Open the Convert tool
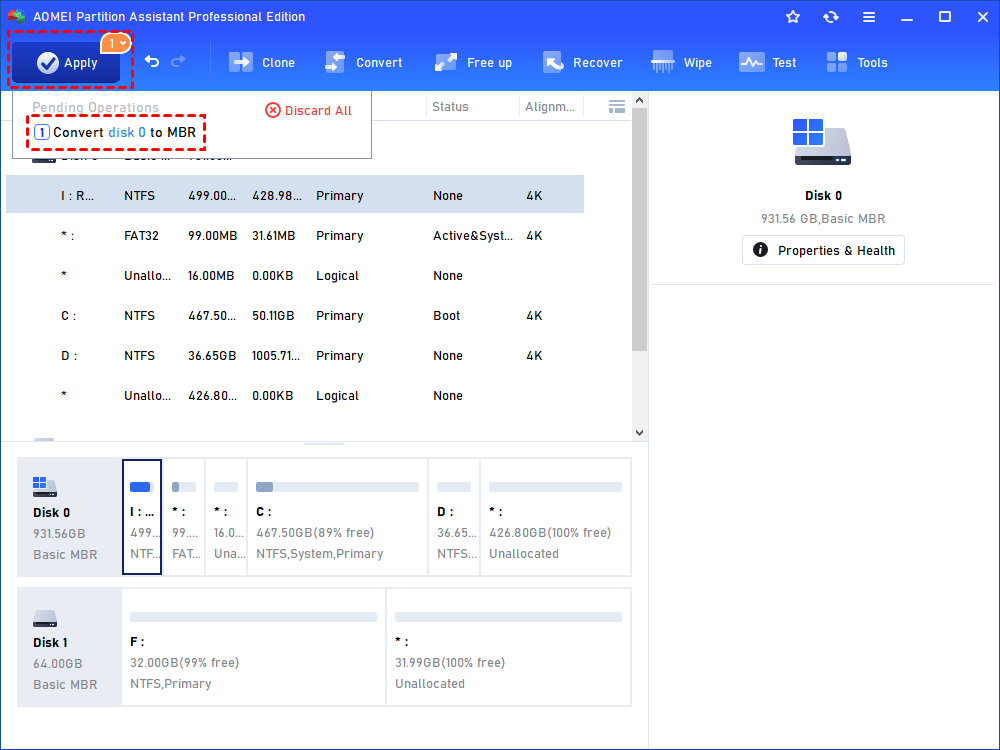The image size is (1000, 750). [x=364, y=62]
